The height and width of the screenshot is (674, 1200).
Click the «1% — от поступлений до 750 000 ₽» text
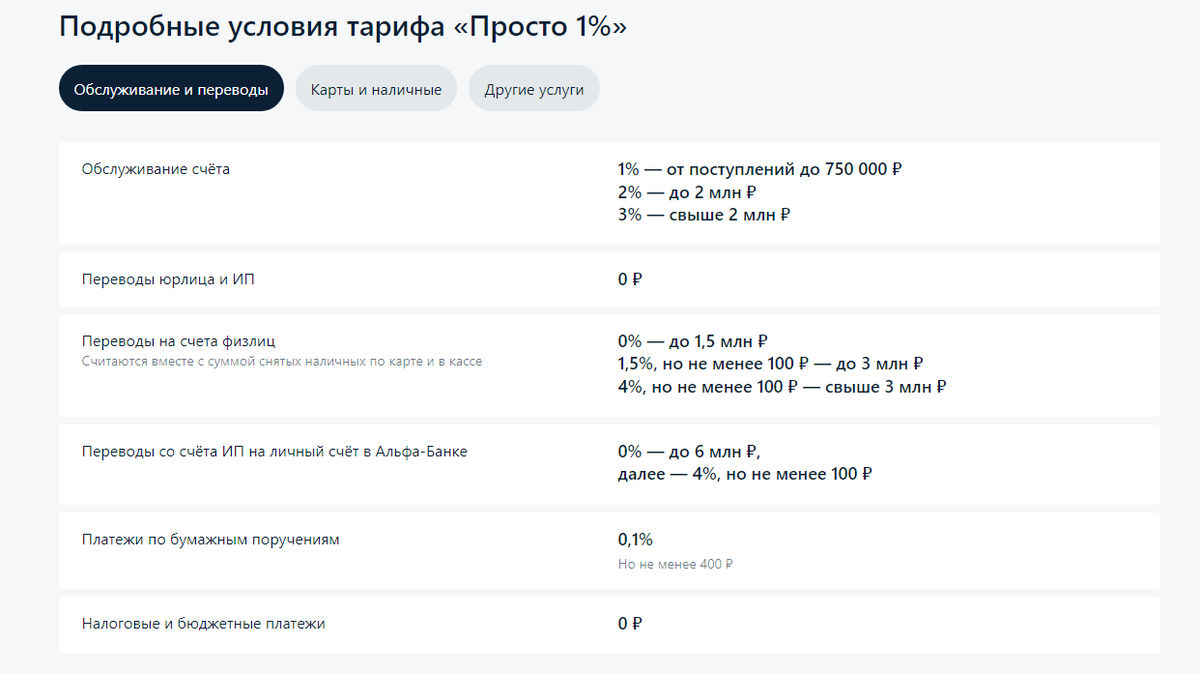point(761,168)
